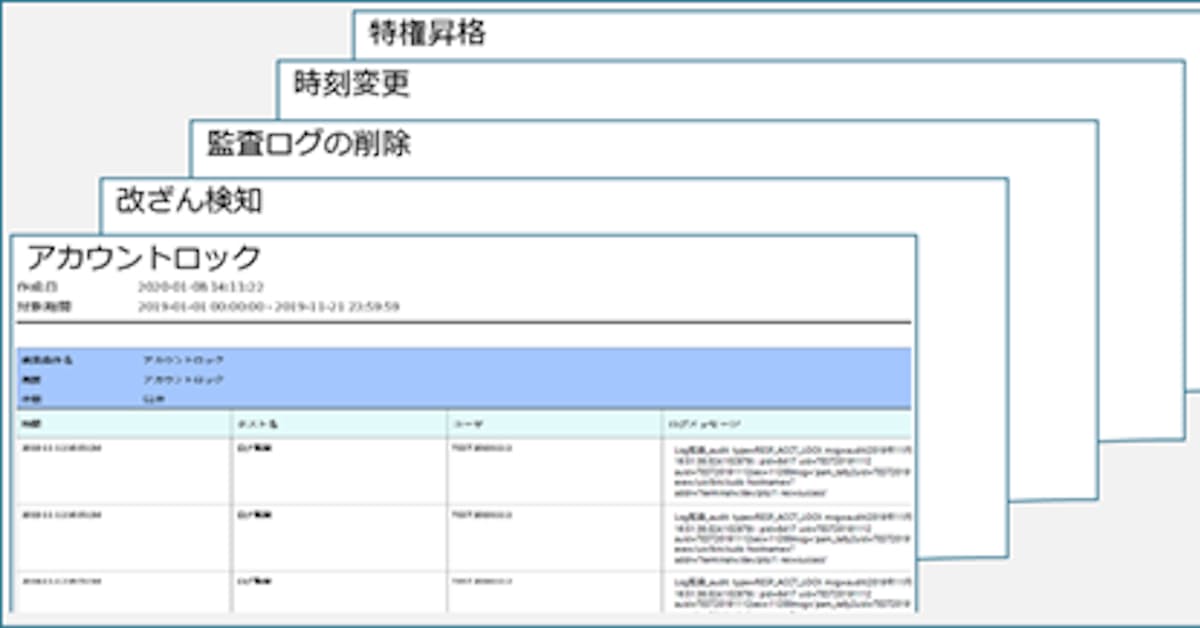Click the ホスト名 column header

257,424
